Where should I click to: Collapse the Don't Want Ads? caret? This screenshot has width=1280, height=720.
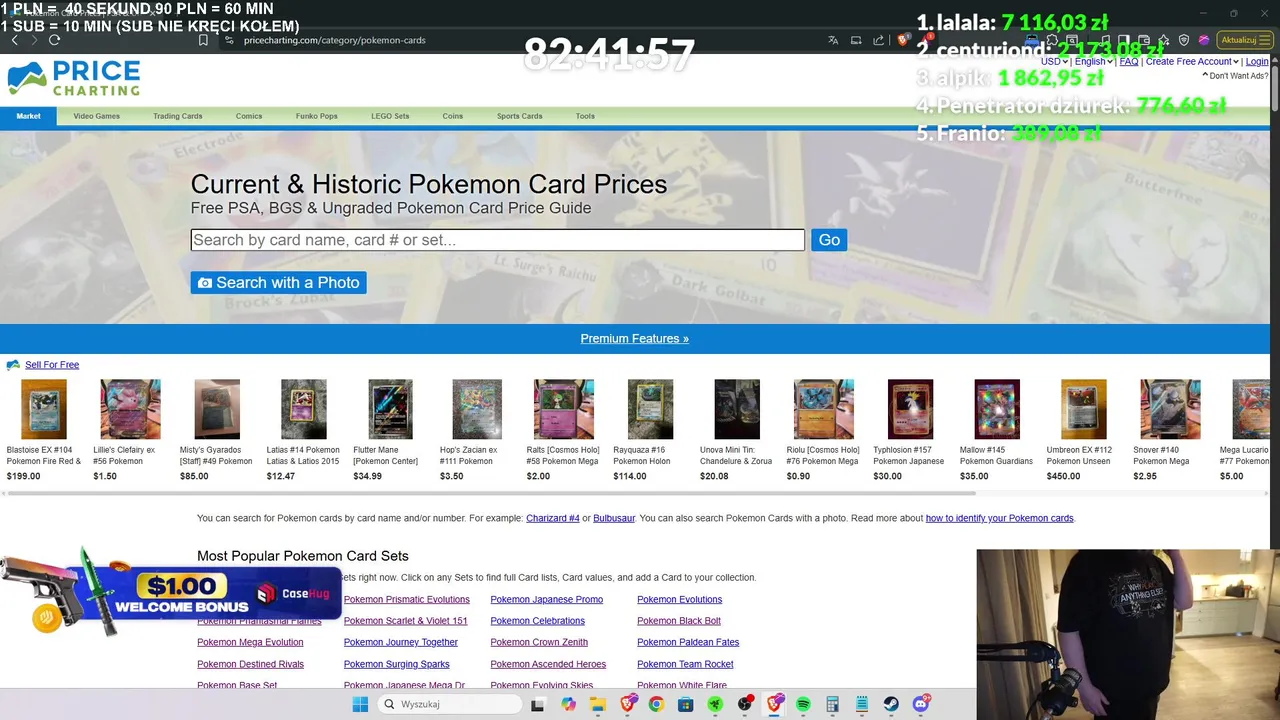1205,75
